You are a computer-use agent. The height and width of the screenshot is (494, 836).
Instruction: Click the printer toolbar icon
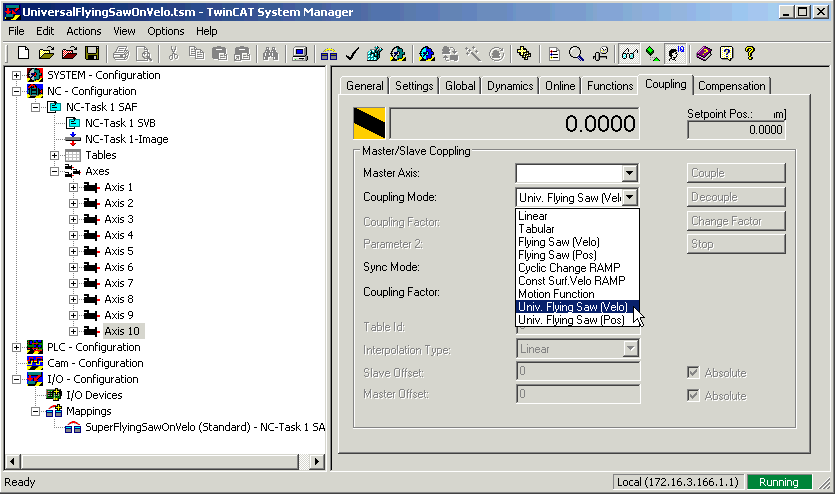coord(121,53)
